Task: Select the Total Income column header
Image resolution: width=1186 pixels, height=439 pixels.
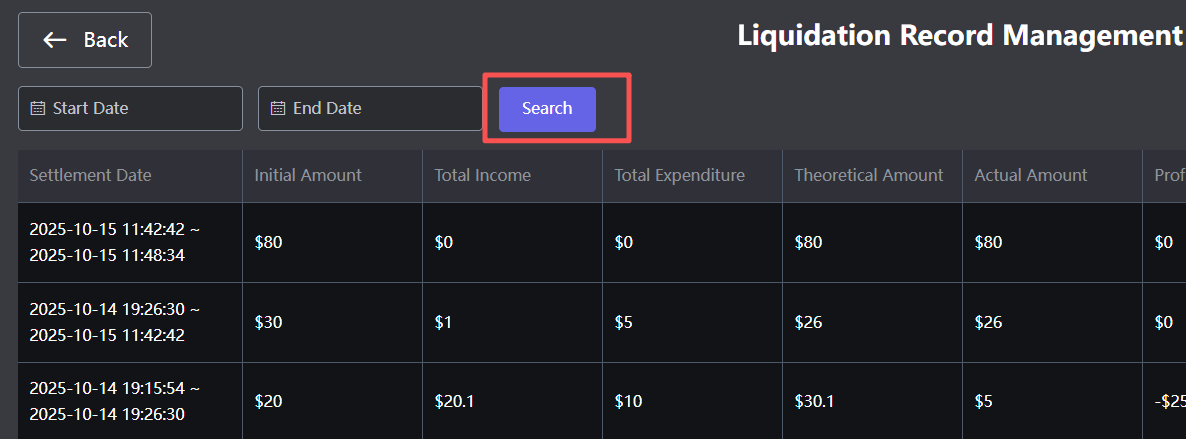Action: [482, 176]
